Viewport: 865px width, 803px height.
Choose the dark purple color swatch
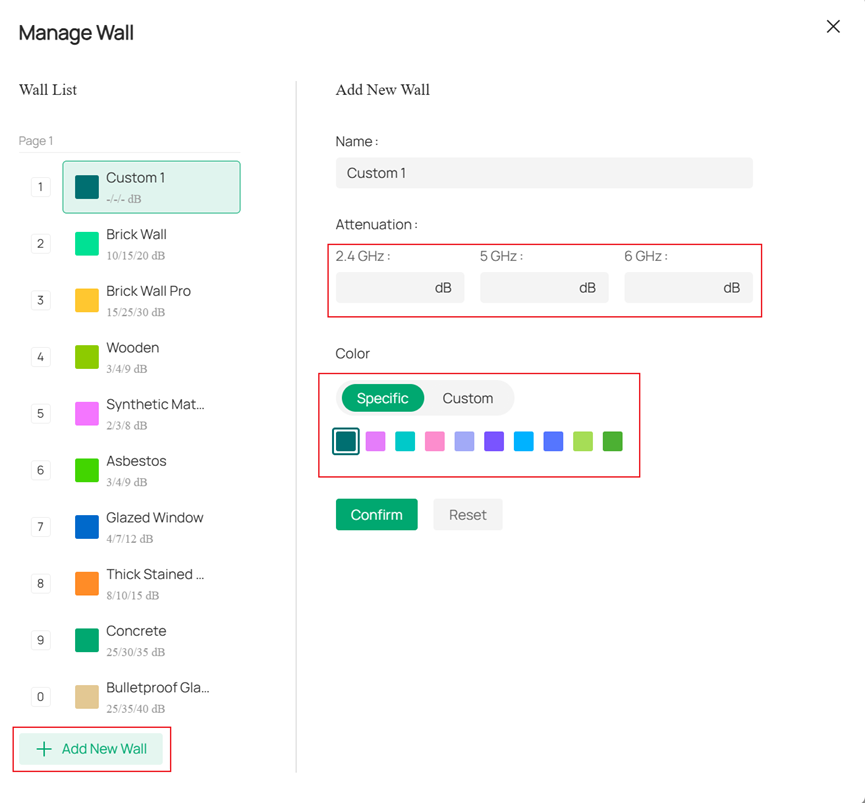pyautogui.click(x=494, y=441)
